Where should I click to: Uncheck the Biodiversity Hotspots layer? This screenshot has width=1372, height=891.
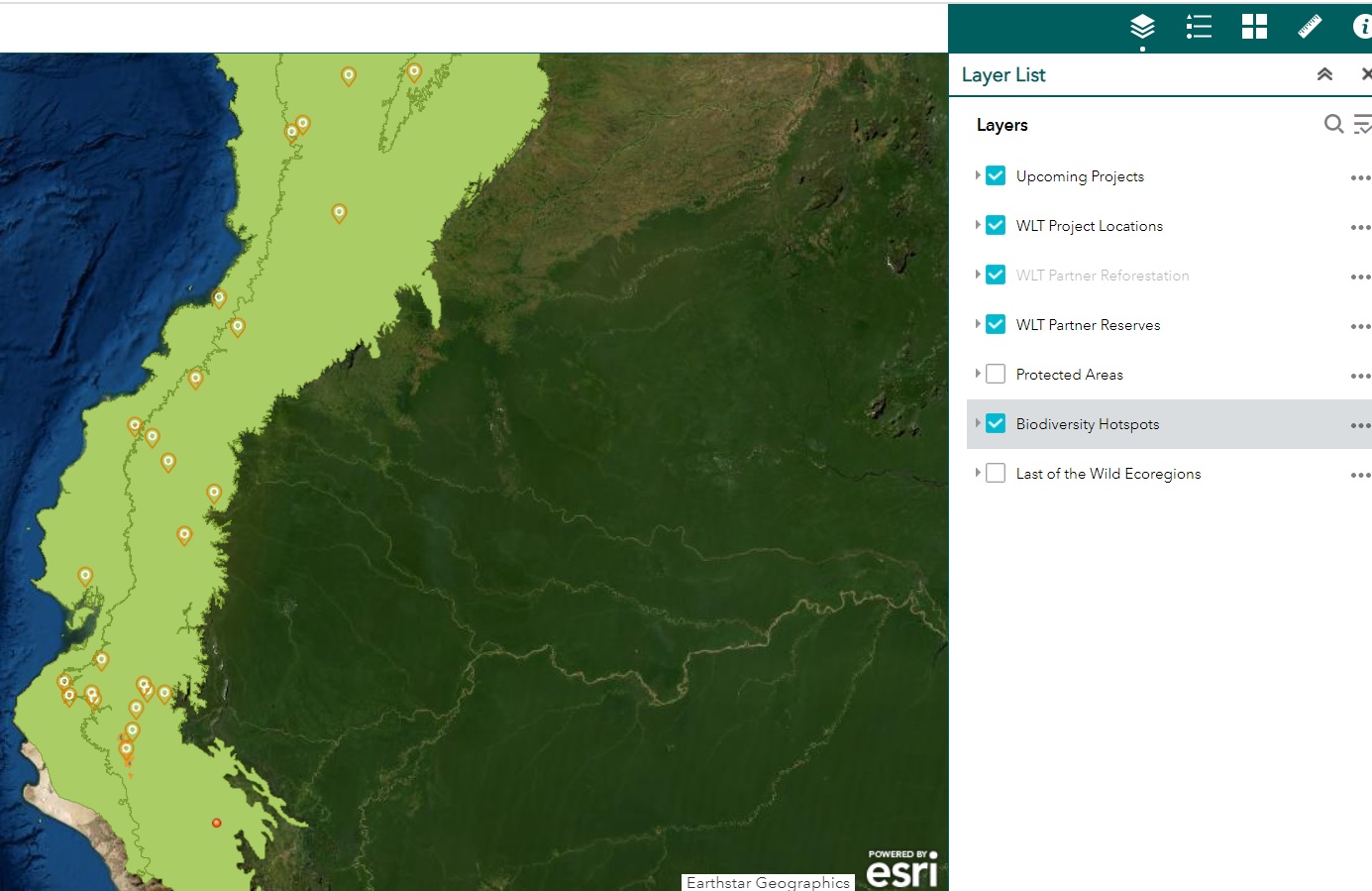point(996,424)
